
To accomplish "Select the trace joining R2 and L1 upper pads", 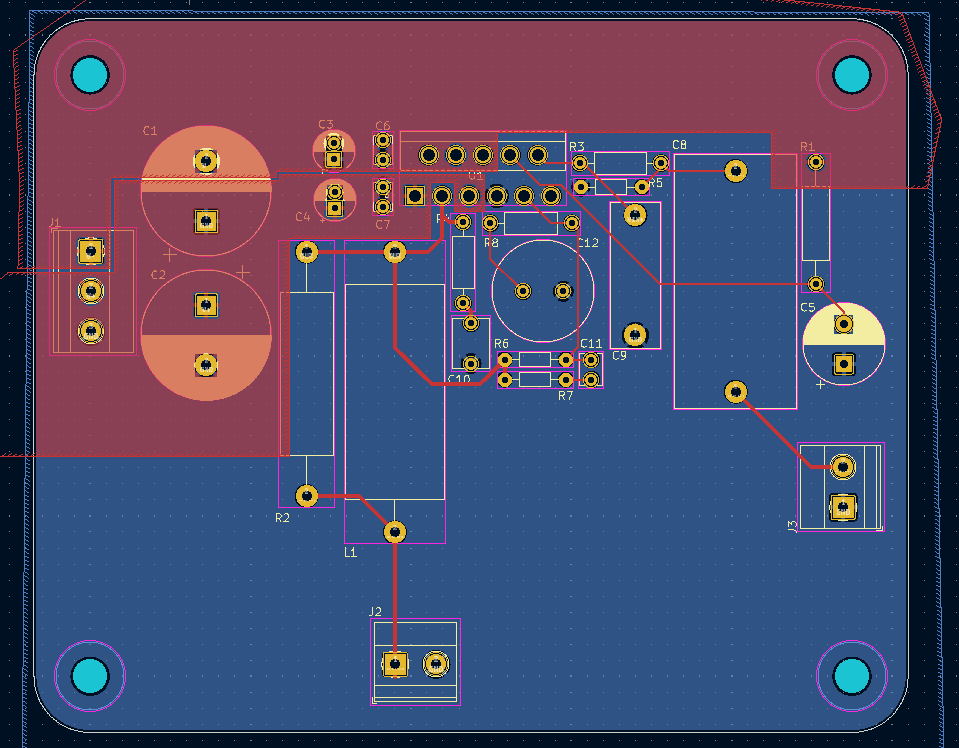I will (350, 251).
